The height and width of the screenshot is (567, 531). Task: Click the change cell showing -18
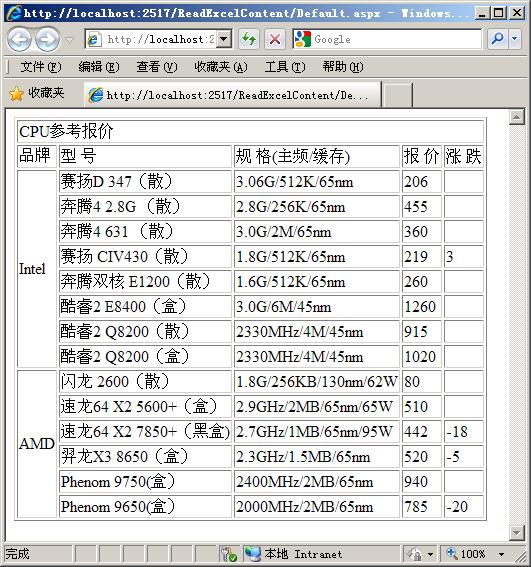click(464, 431)
